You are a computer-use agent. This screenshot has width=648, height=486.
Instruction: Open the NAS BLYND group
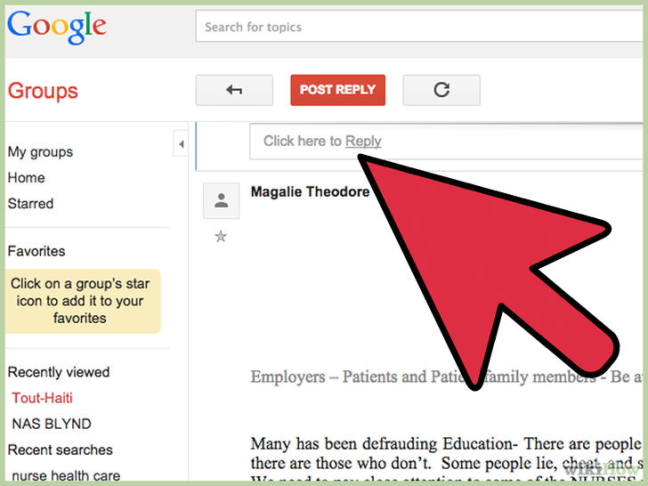[51, 424]
